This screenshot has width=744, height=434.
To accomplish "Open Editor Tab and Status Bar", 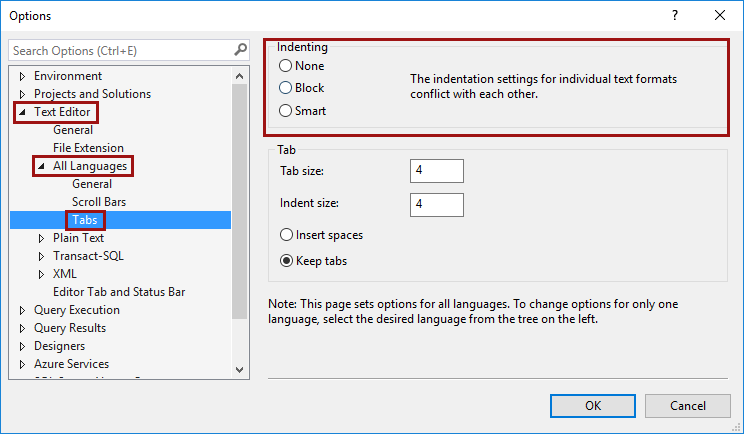I will 119,292.
